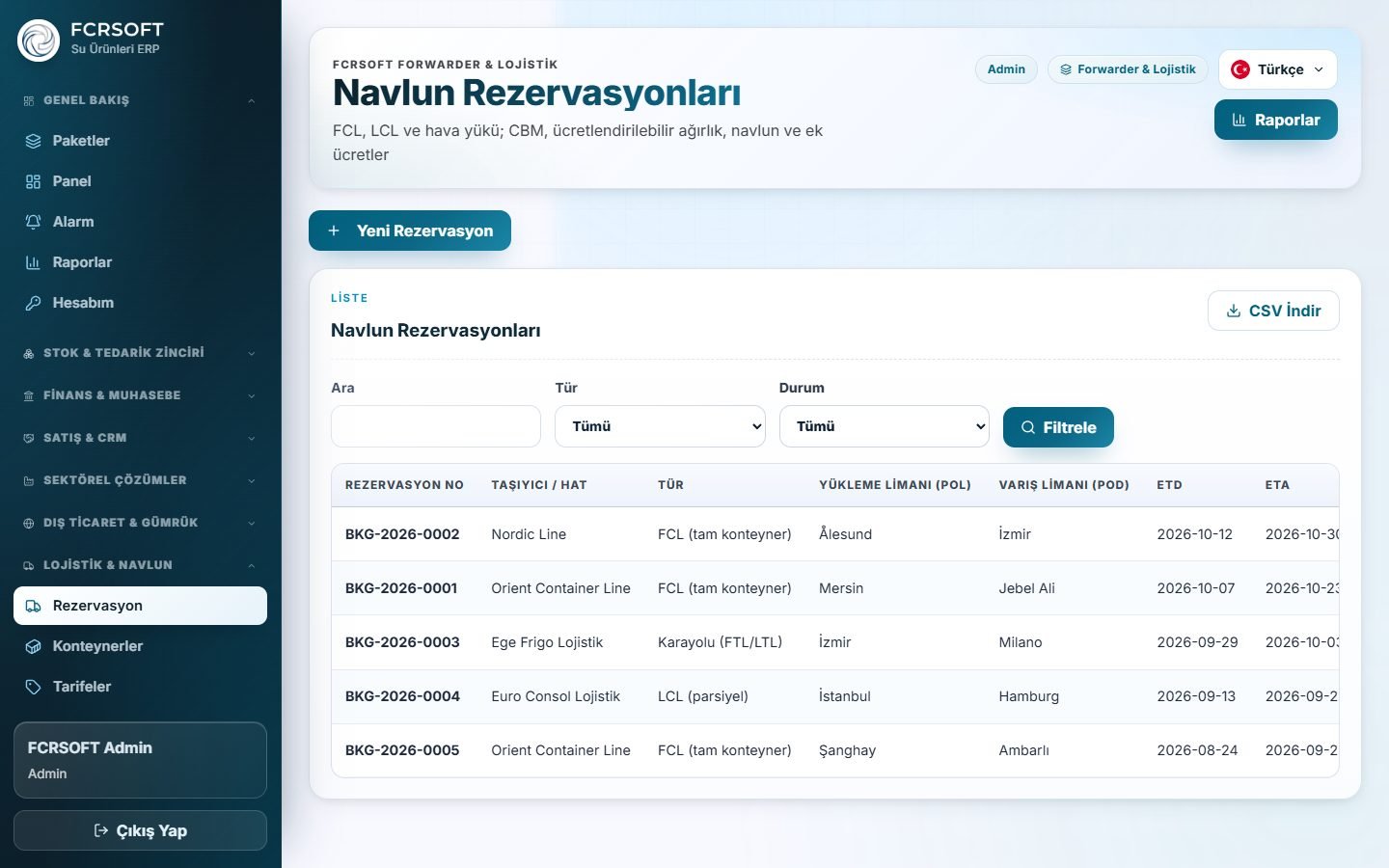Image resolution: width=1389 pixels, height=868 pixels.
Task: Open the Panel dashboard icon
Action: tap(33, 181)
